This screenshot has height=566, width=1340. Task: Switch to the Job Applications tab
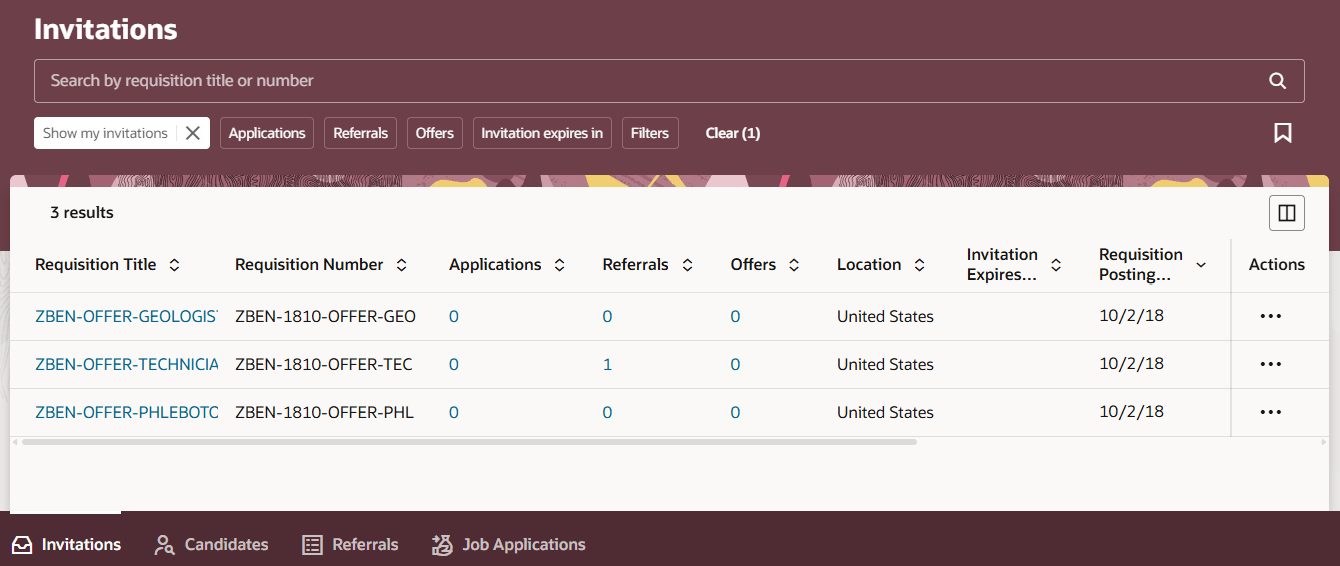[x=509, y=545]
